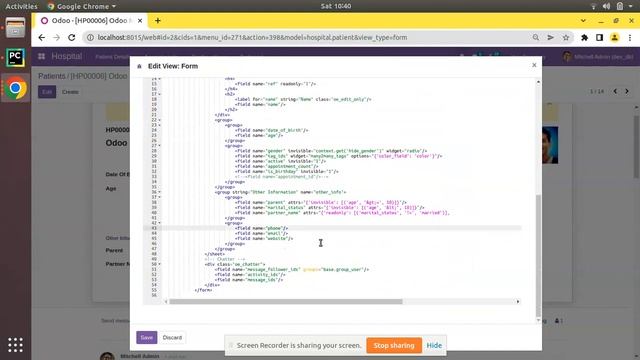Image resolution: width=640 pixels, height=360 pixels.
Task: Click the Hospital app title
Action: 67,56
